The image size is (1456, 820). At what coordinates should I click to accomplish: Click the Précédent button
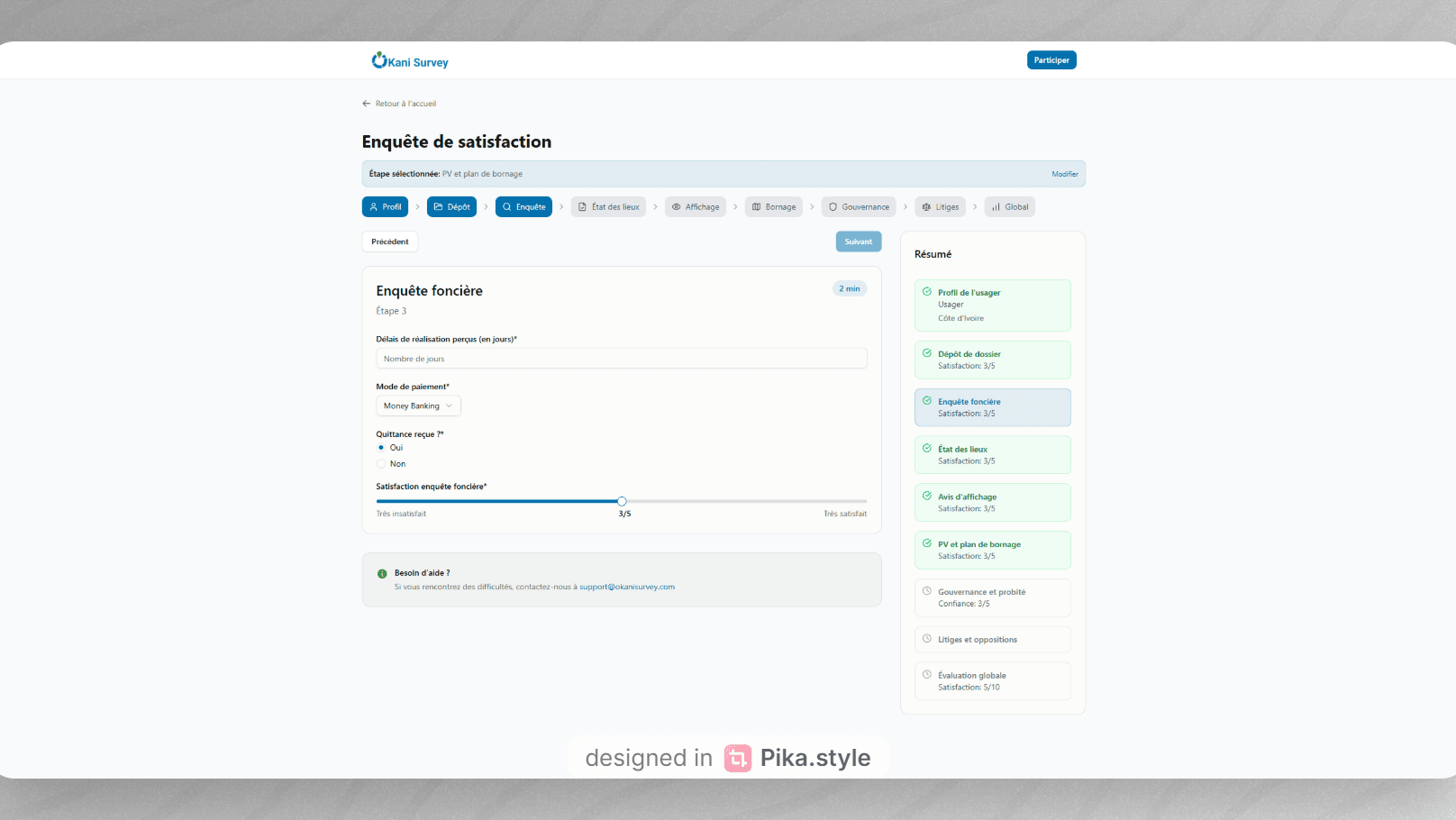390,241
